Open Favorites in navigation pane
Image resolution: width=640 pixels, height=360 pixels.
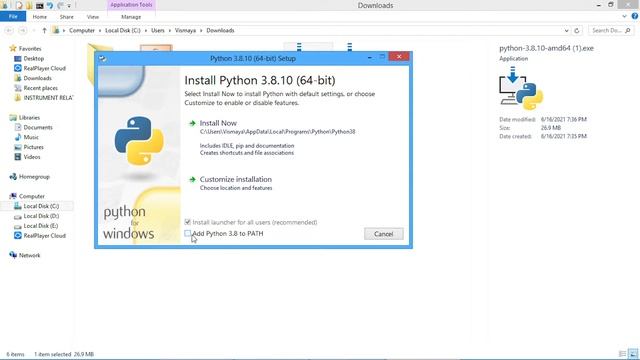pyautogui.click(x=30, y=49)
